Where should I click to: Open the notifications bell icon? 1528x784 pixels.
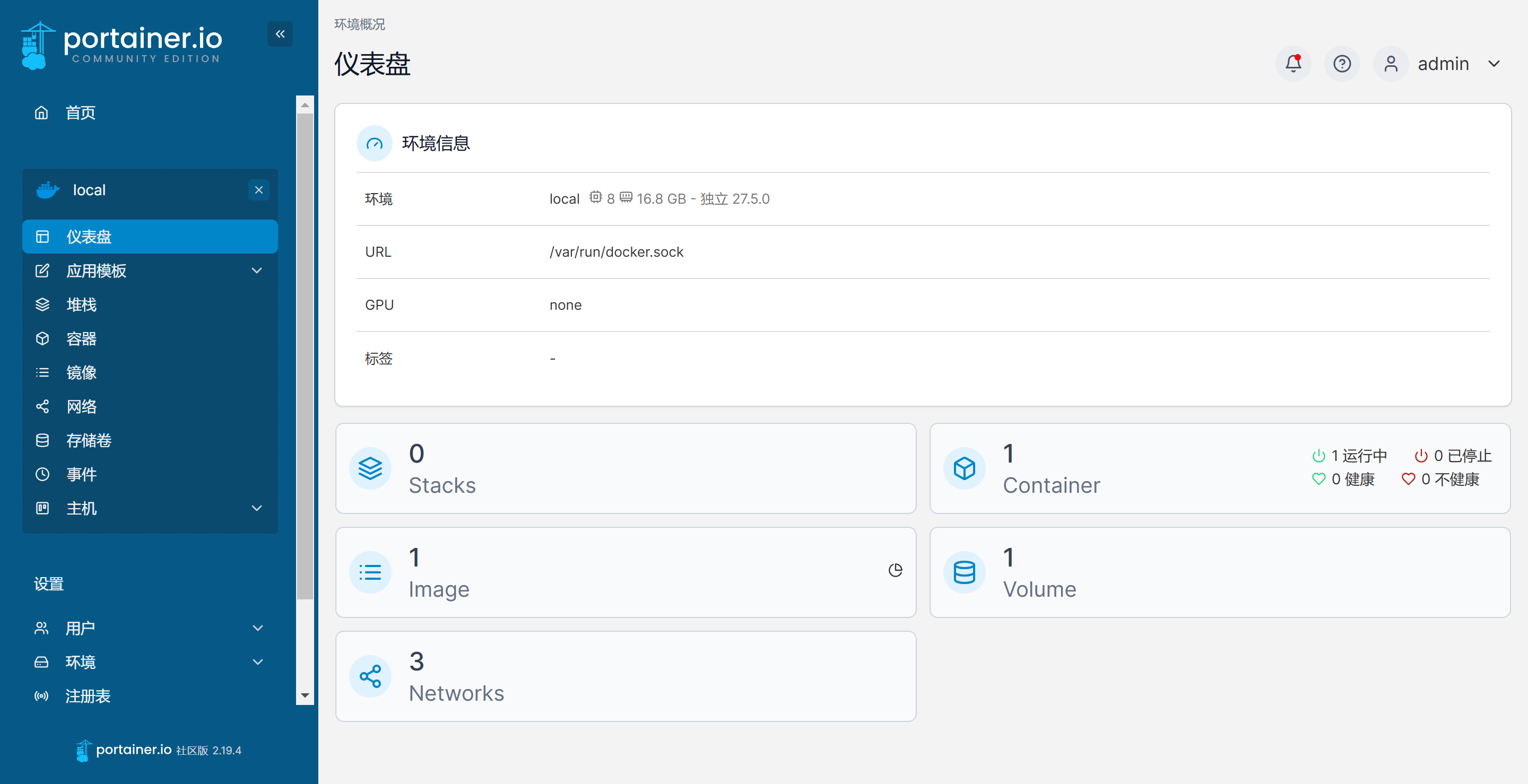coord(1293,64)
